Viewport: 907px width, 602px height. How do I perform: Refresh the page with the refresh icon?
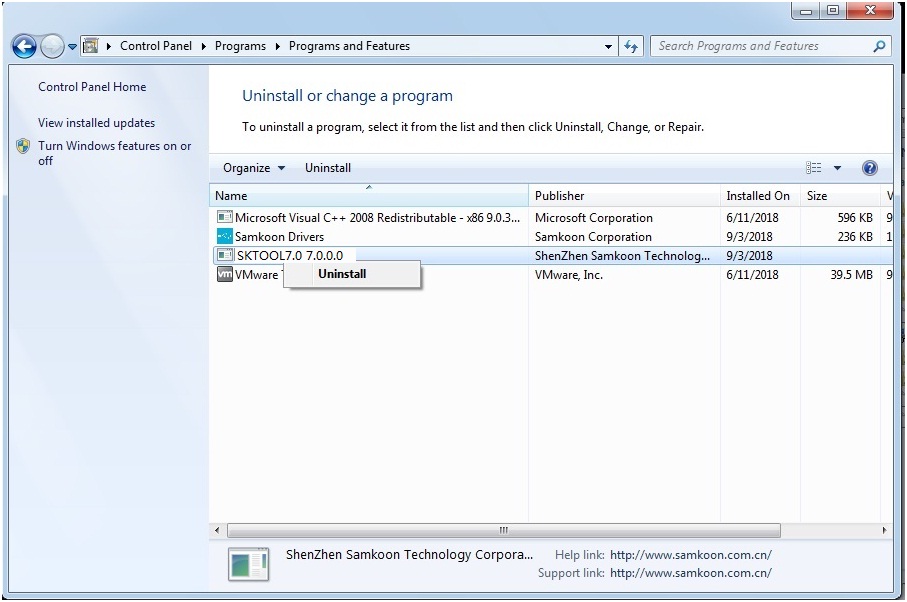coord(631,46)
